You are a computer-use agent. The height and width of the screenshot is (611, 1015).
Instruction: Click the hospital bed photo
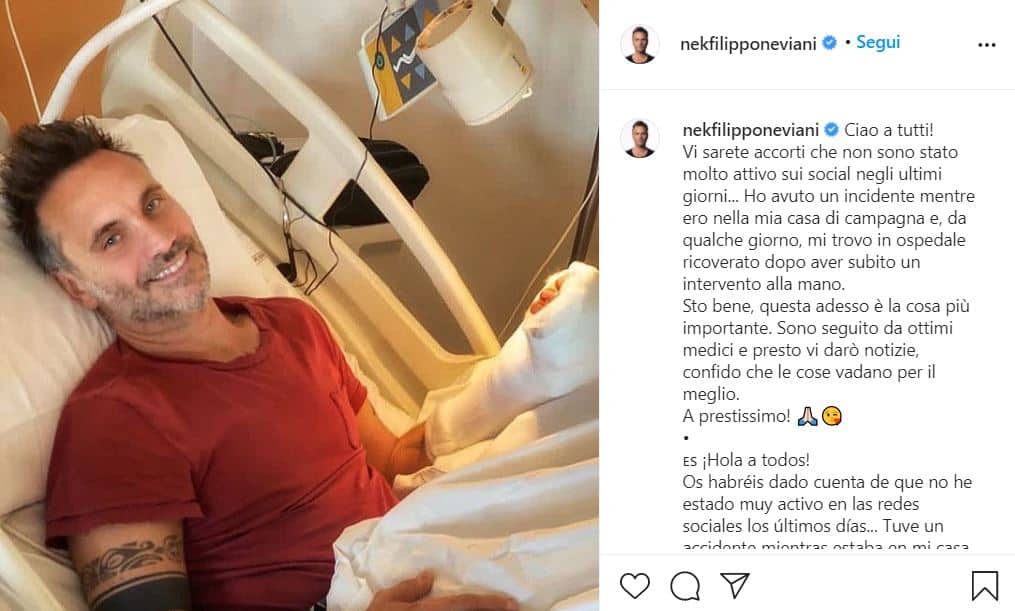(299, 306)
